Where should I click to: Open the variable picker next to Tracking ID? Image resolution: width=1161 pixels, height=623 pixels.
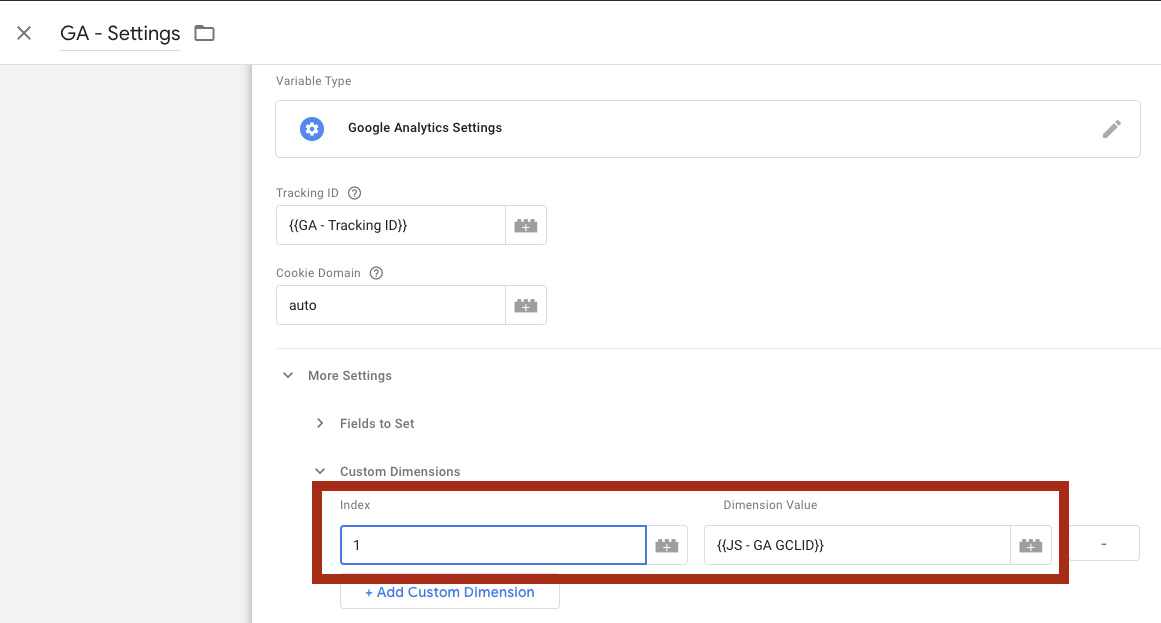(526, 226)
